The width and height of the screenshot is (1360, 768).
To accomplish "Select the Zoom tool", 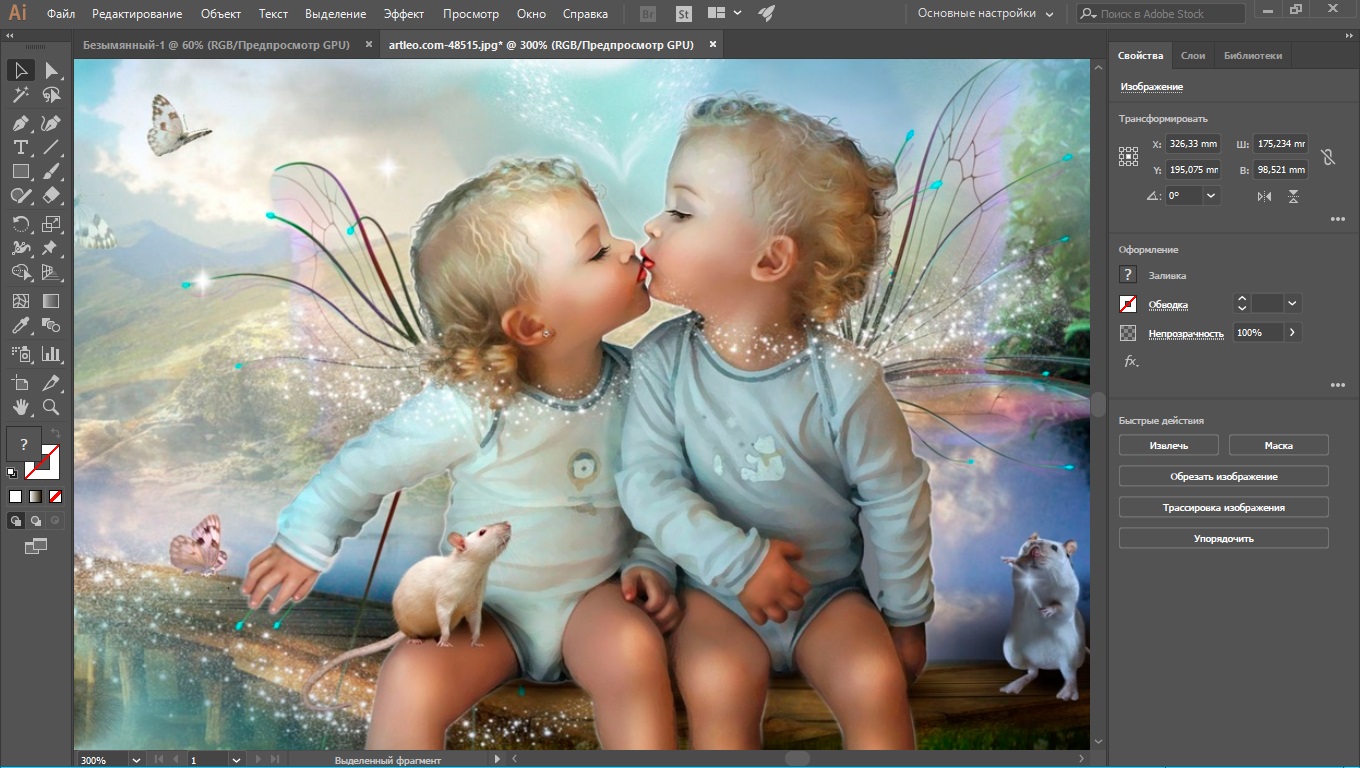I will [x=51, y=407].
